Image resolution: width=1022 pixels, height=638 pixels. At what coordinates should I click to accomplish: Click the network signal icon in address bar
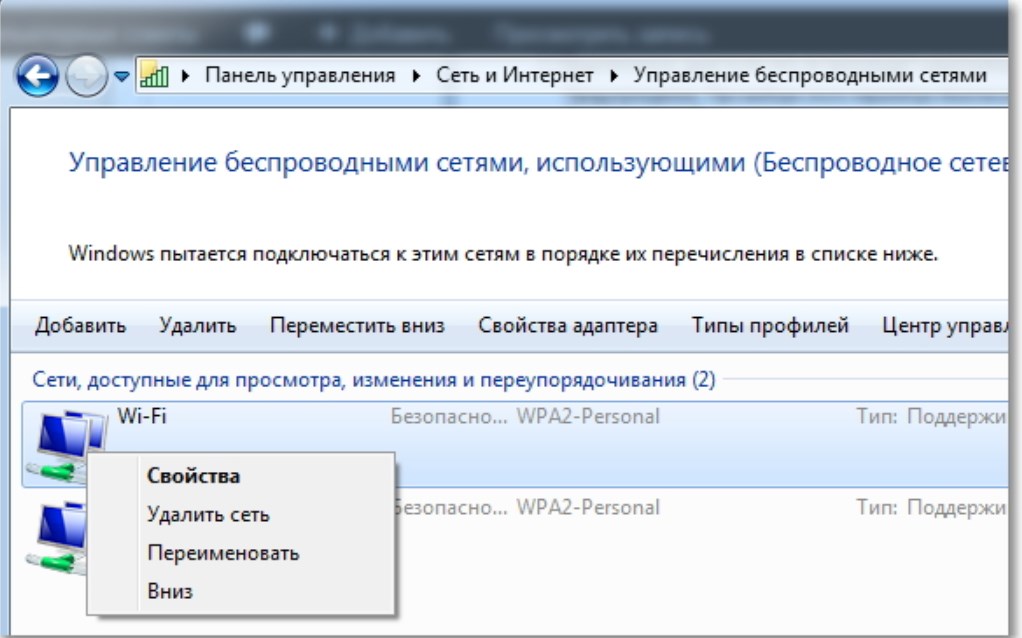click(x=154, y=74)
